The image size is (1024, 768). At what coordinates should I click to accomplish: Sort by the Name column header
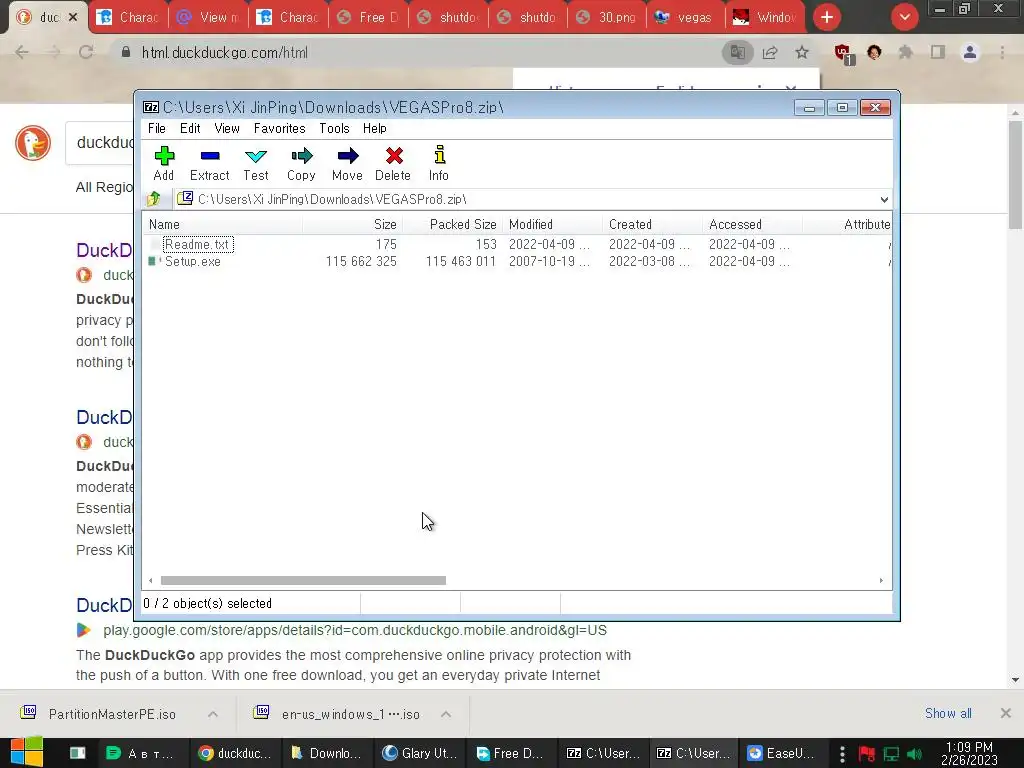pos(223,225)
